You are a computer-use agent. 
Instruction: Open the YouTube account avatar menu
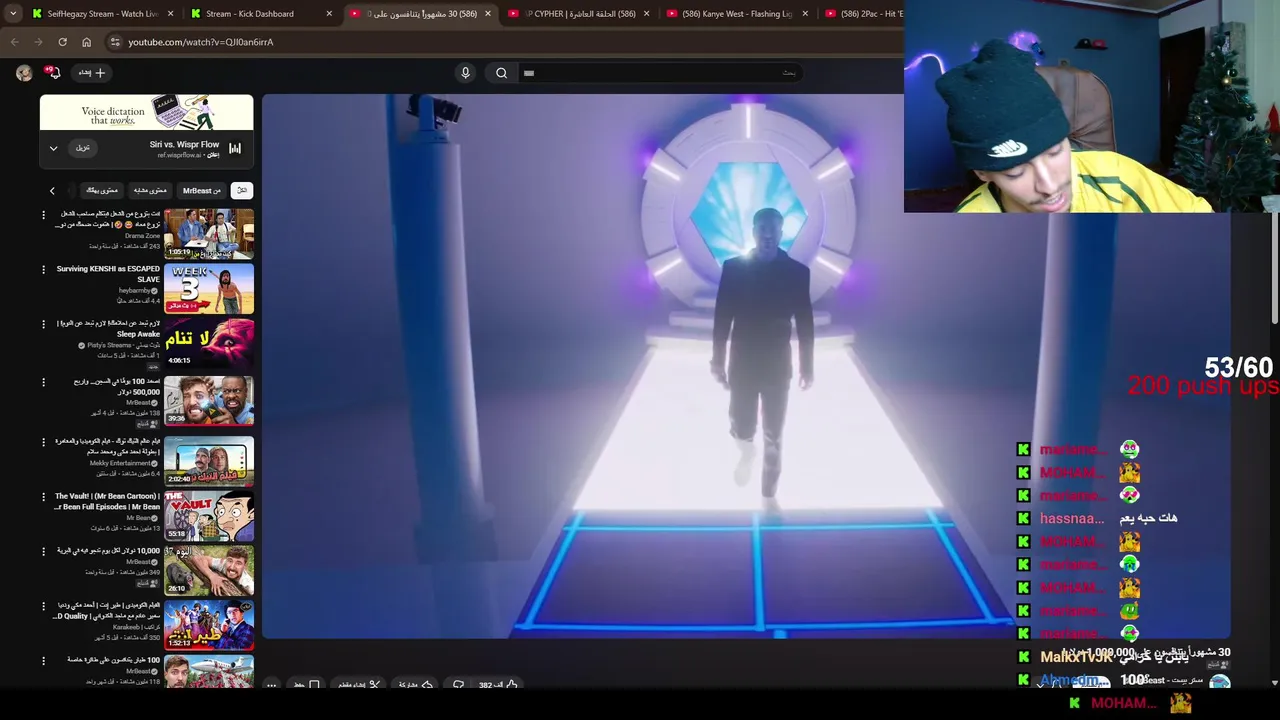[x=24, y=73]
